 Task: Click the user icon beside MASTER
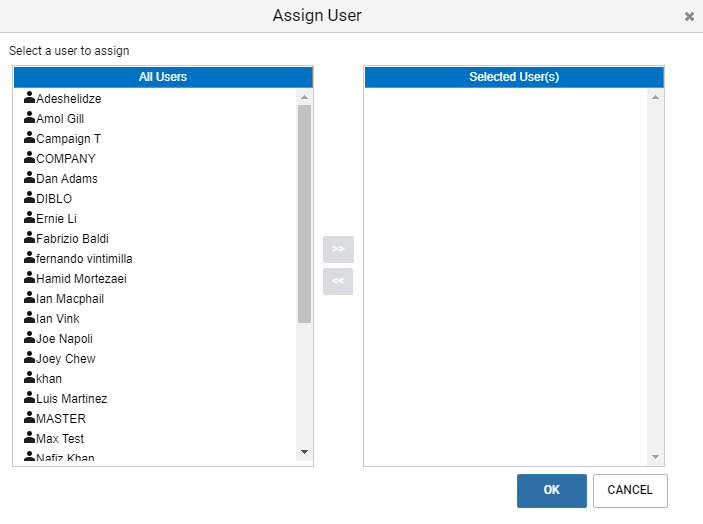tap(30, 417)
